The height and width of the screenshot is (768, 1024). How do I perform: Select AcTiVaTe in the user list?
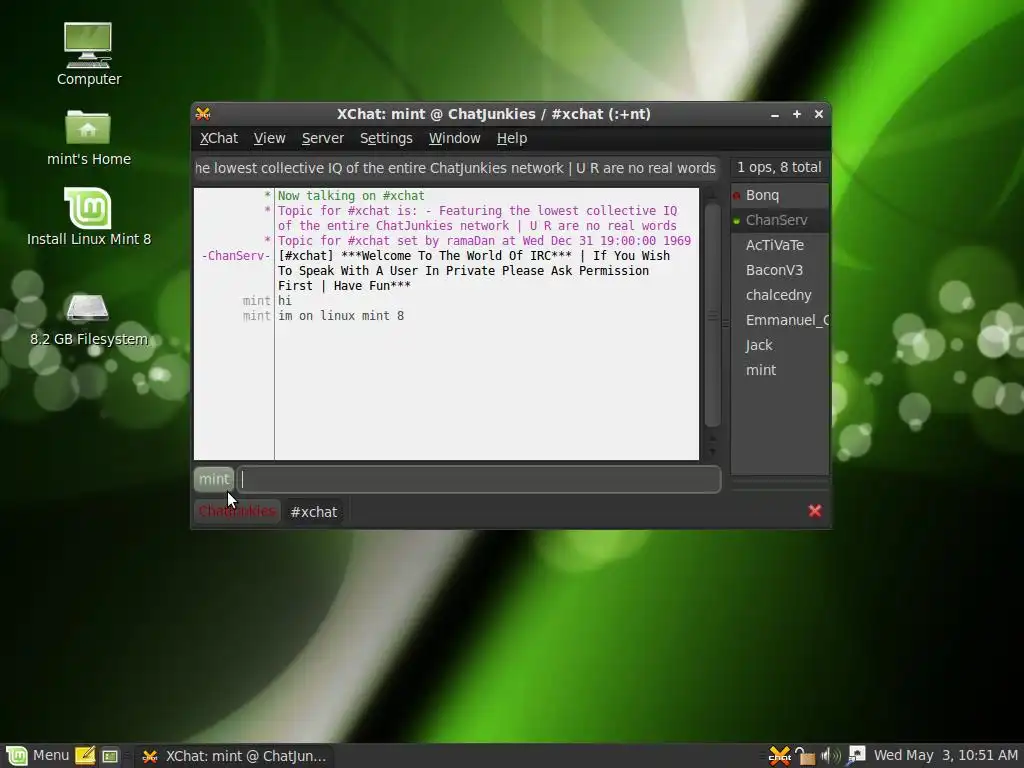[780, 245]
